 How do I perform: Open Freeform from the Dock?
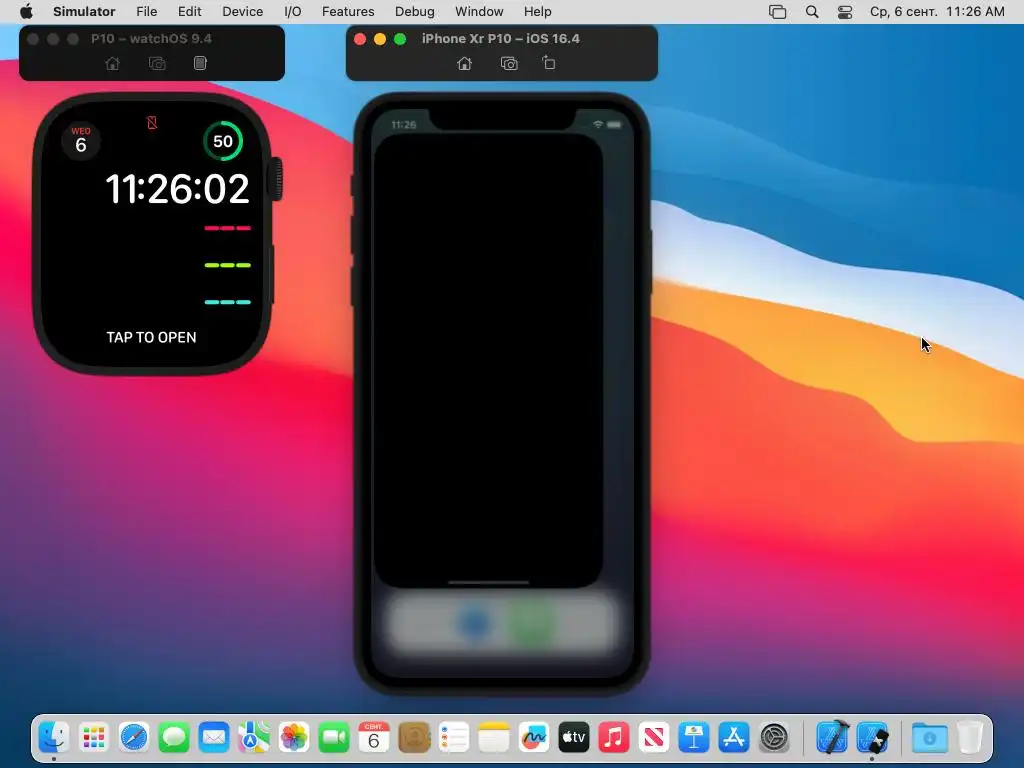click(x=534, y=737)
